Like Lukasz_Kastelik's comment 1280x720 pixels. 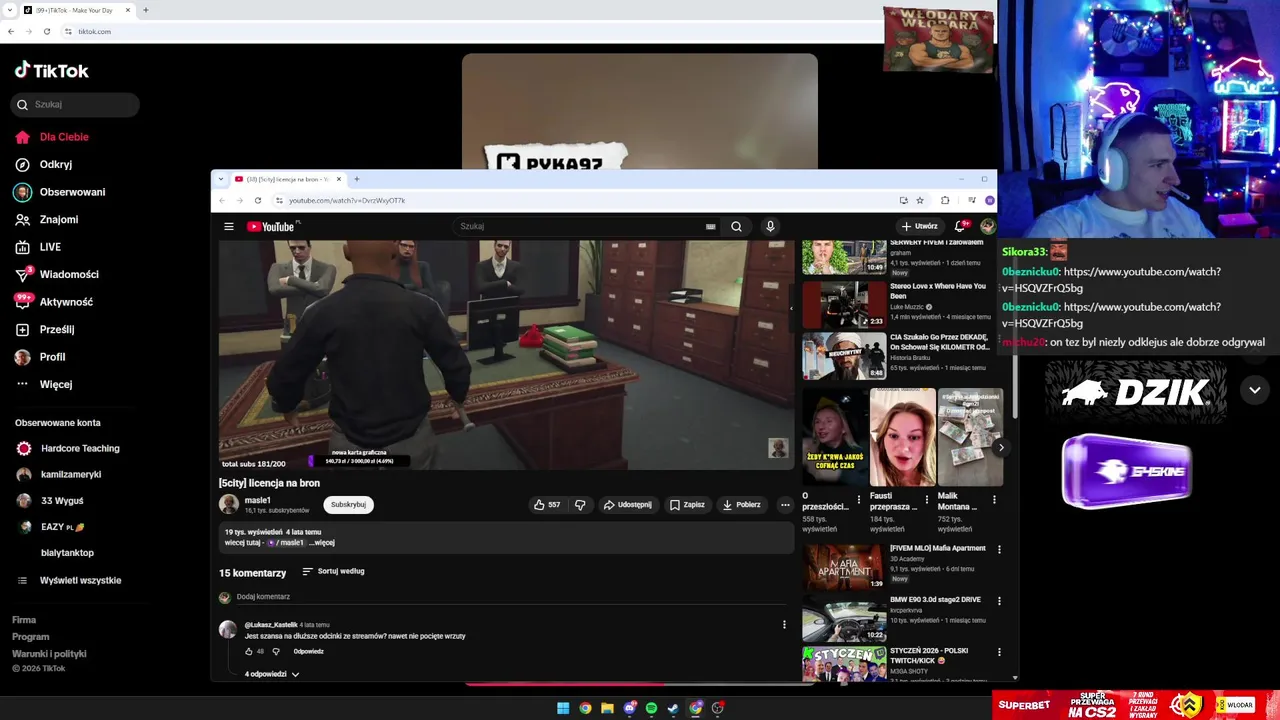coord(249,651)
